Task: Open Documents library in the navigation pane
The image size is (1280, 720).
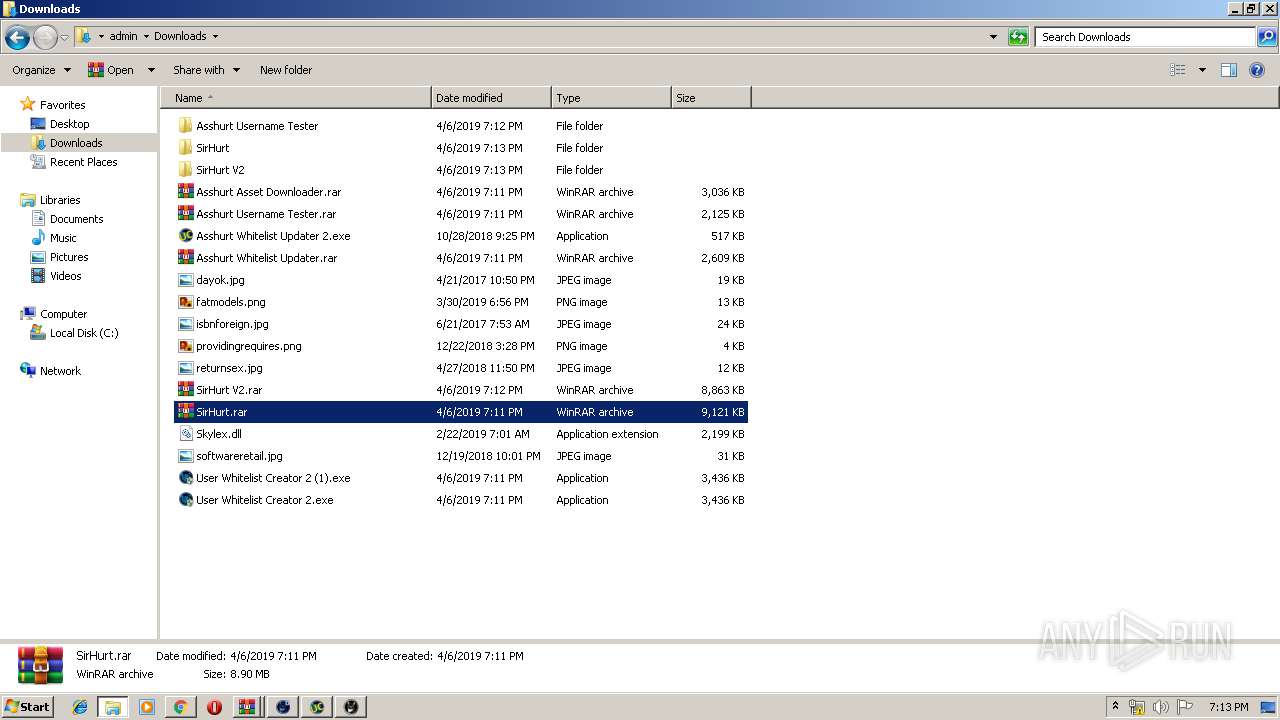Action: coord(77,219)
